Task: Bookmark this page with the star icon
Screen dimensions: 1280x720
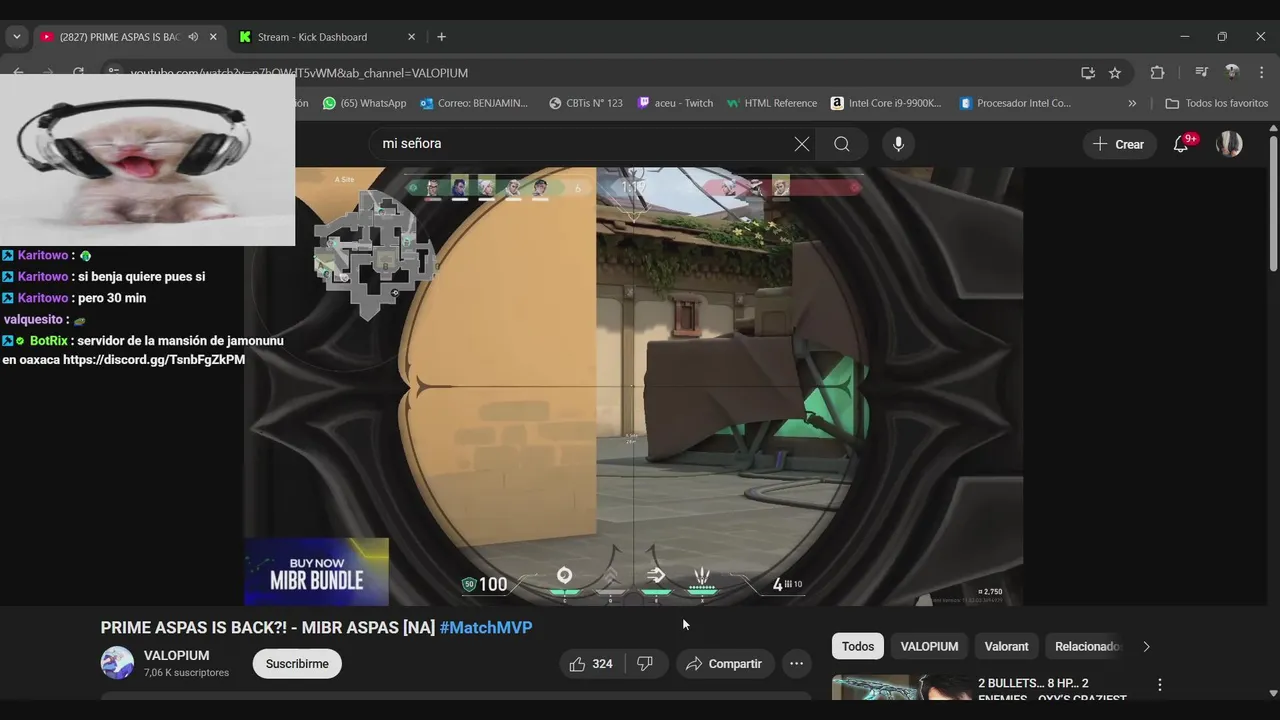Action: [x=1115, y=73]
